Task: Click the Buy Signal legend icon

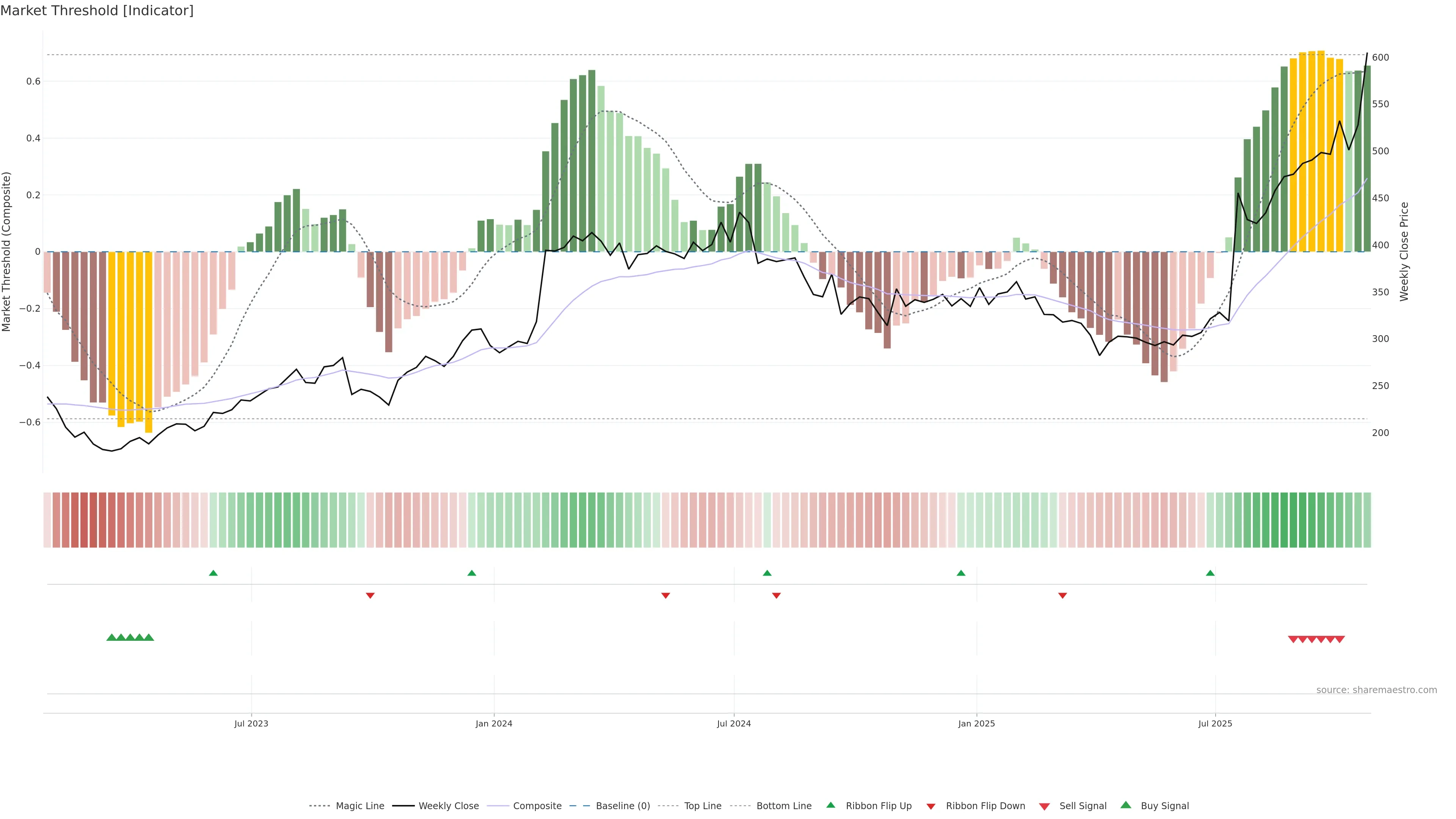Action: pyautogui.click(x=1126, y=805)
